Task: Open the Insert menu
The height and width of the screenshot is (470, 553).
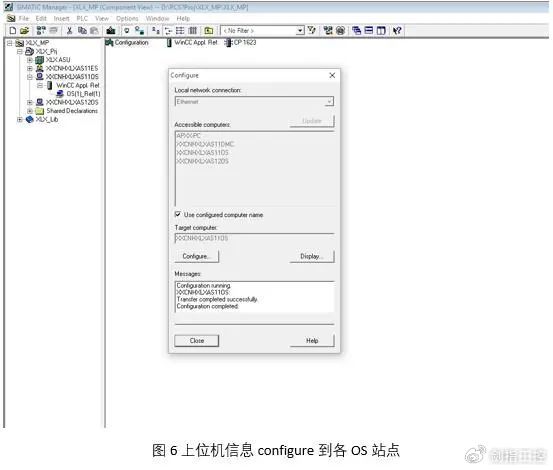Action: click(61, 18)
